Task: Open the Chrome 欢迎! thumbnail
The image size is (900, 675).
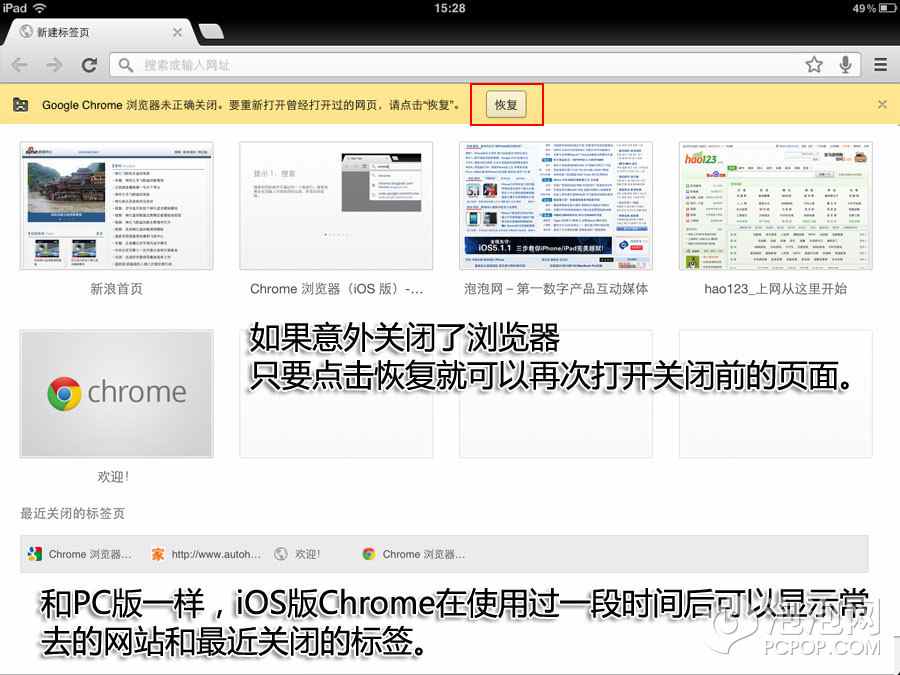Action: pos(116,394)
